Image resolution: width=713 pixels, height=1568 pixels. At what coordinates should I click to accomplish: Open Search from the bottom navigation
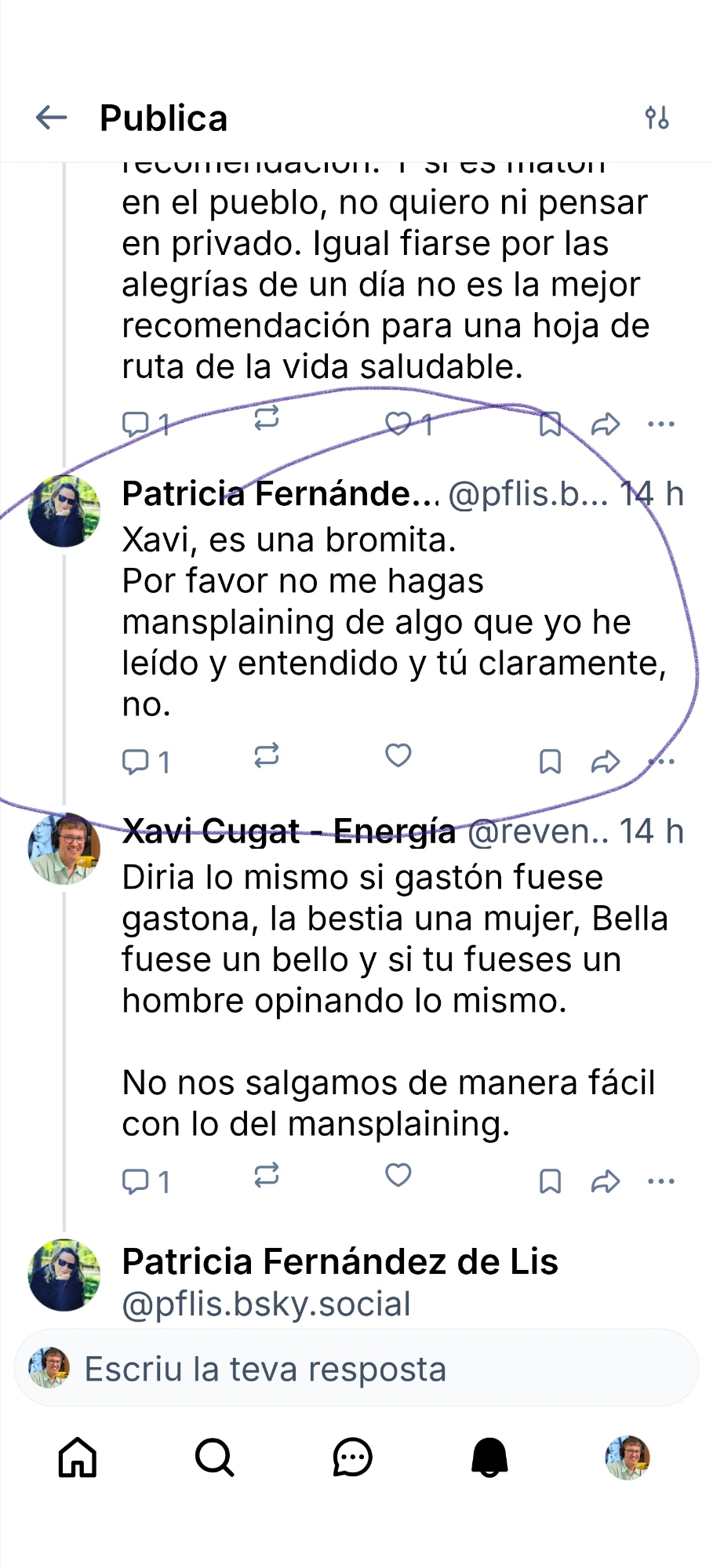(214, 1458)
